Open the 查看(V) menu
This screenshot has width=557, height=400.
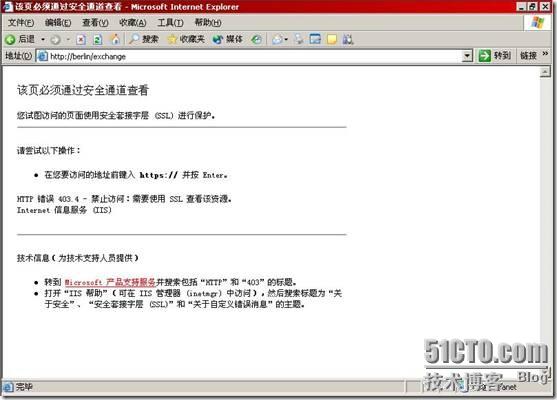95,23
